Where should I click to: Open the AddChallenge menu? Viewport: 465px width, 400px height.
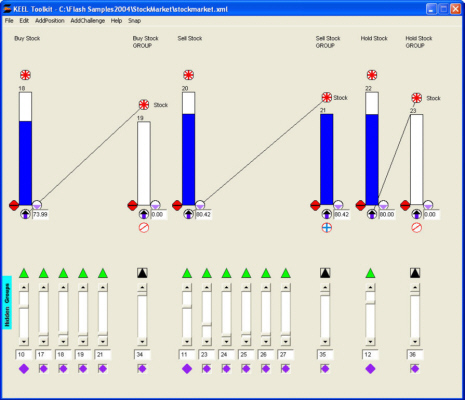88,21
